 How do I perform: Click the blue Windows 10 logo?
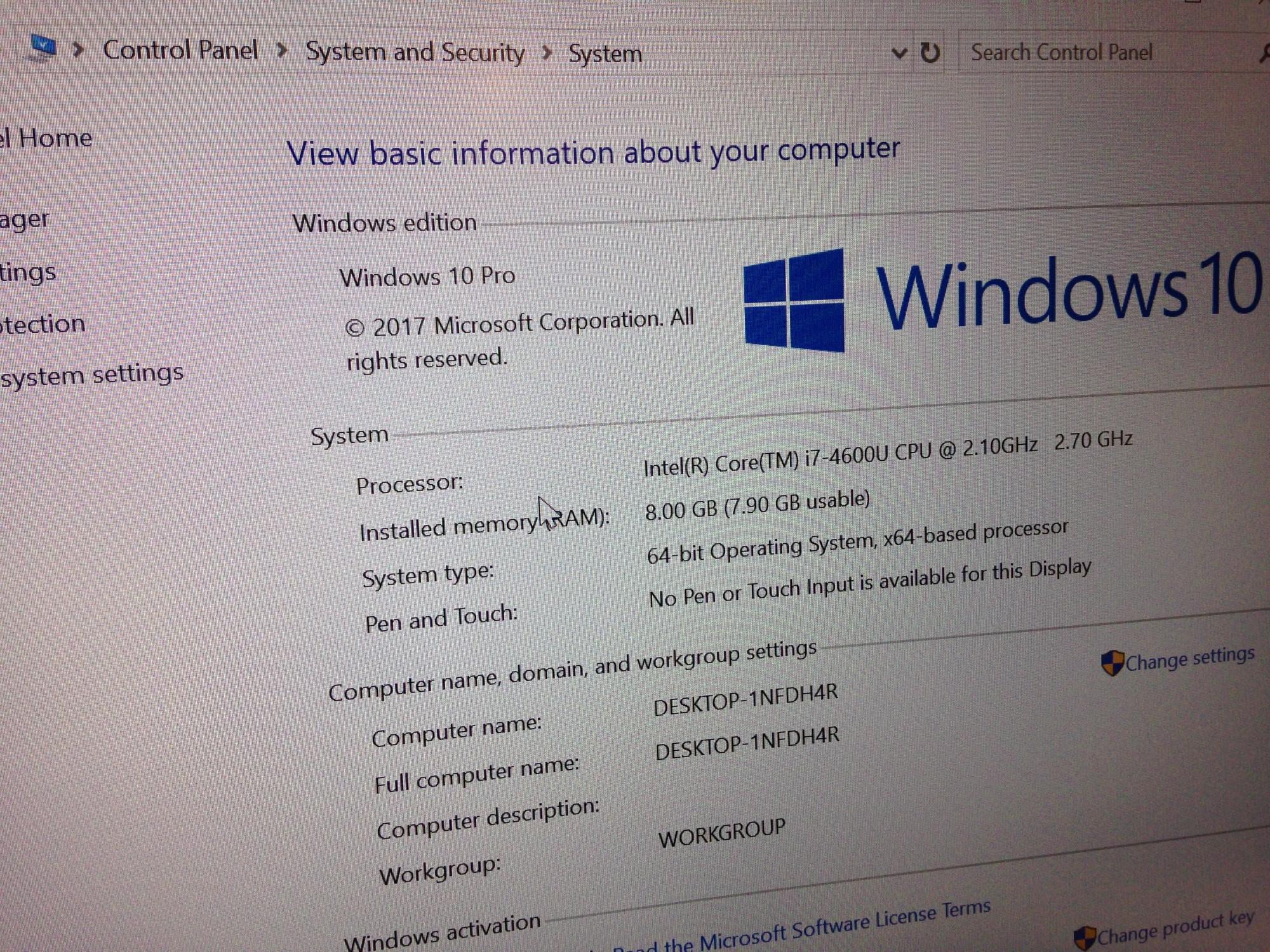pos(794,300)
